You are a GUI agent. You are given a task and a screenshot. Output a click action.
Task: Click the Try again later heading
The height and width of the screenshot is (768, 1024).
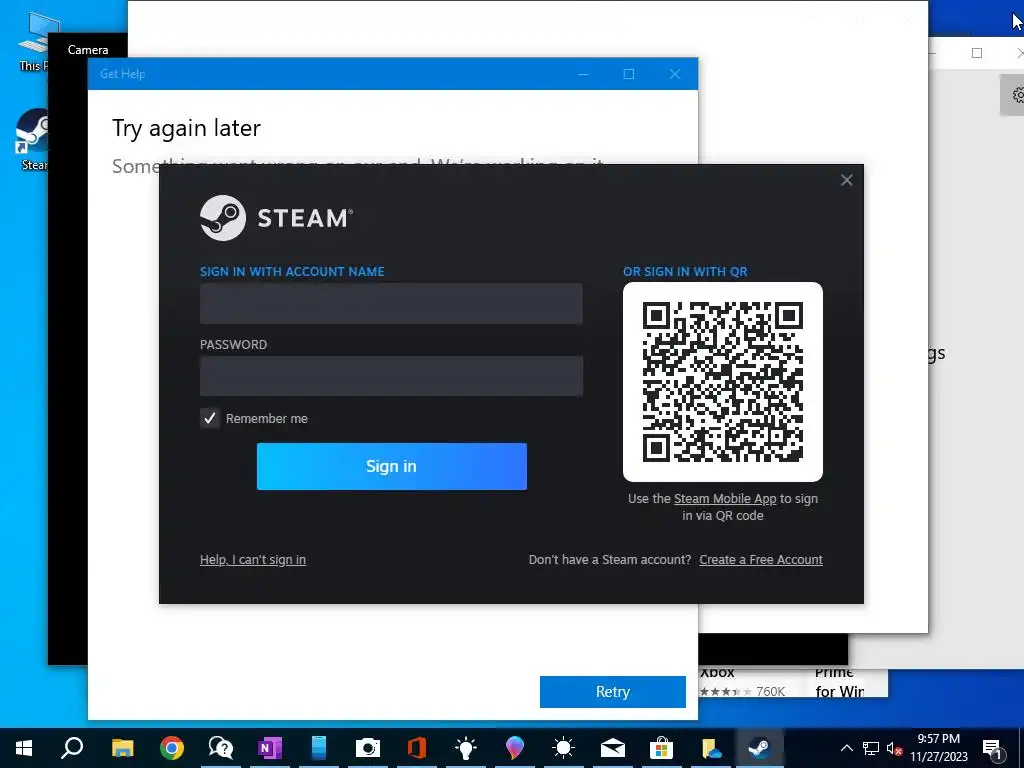[x=186, y=128]
